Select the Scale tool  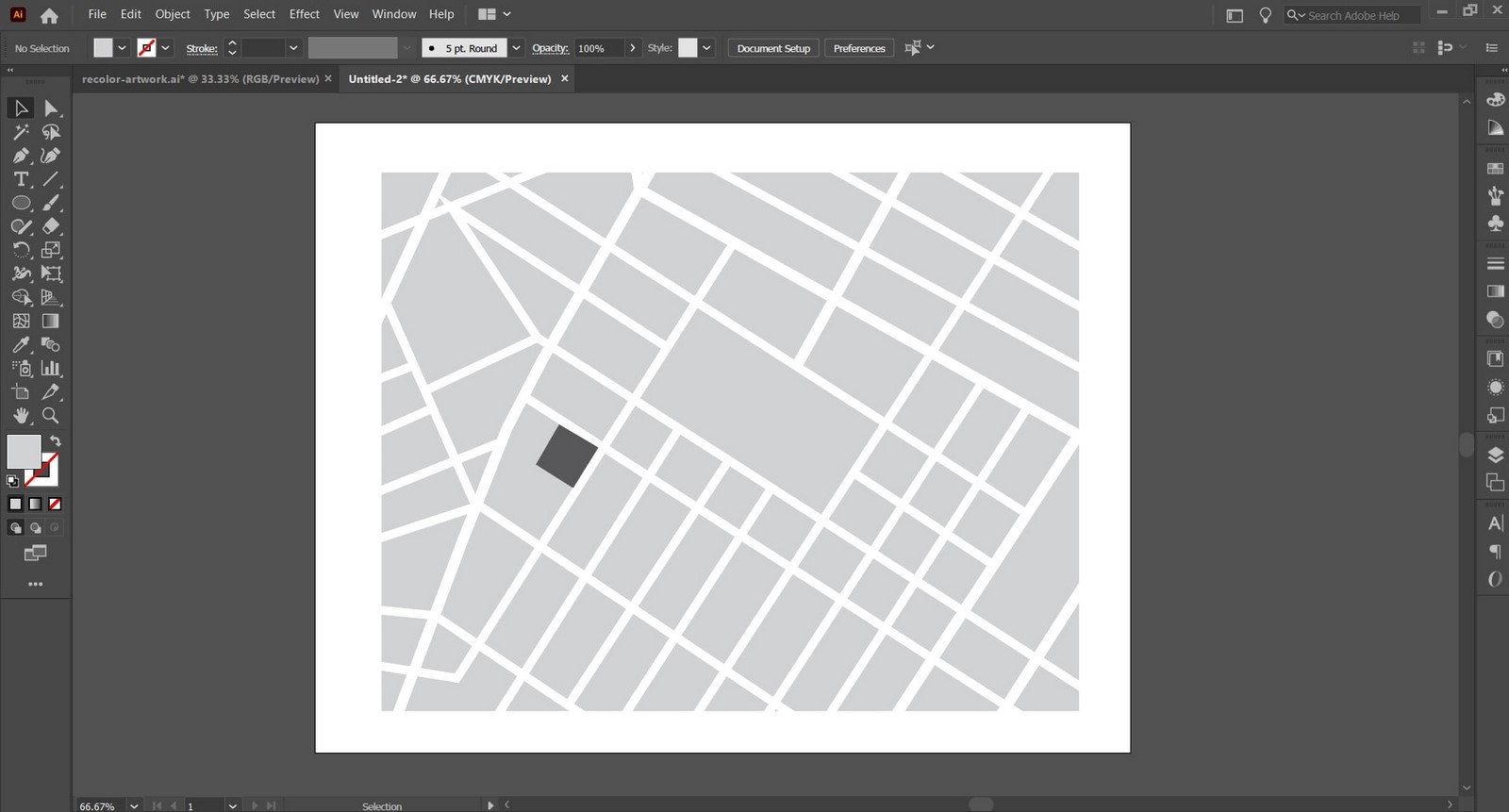pos(51,250)
